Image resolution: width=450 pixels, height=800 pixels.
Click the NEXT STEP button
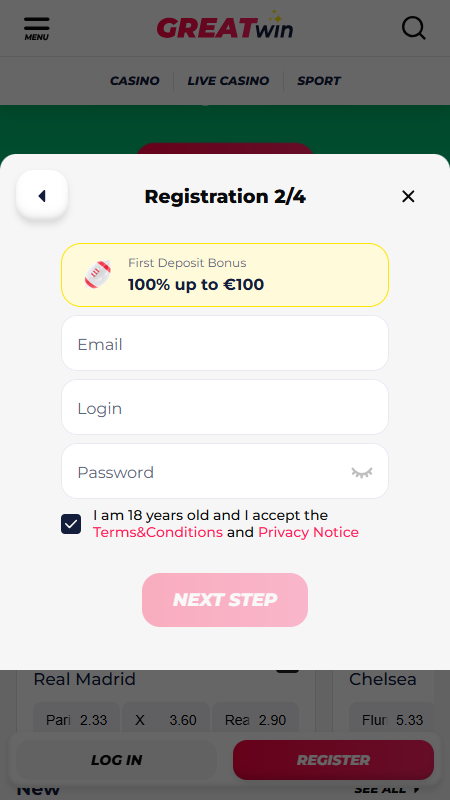225,600
